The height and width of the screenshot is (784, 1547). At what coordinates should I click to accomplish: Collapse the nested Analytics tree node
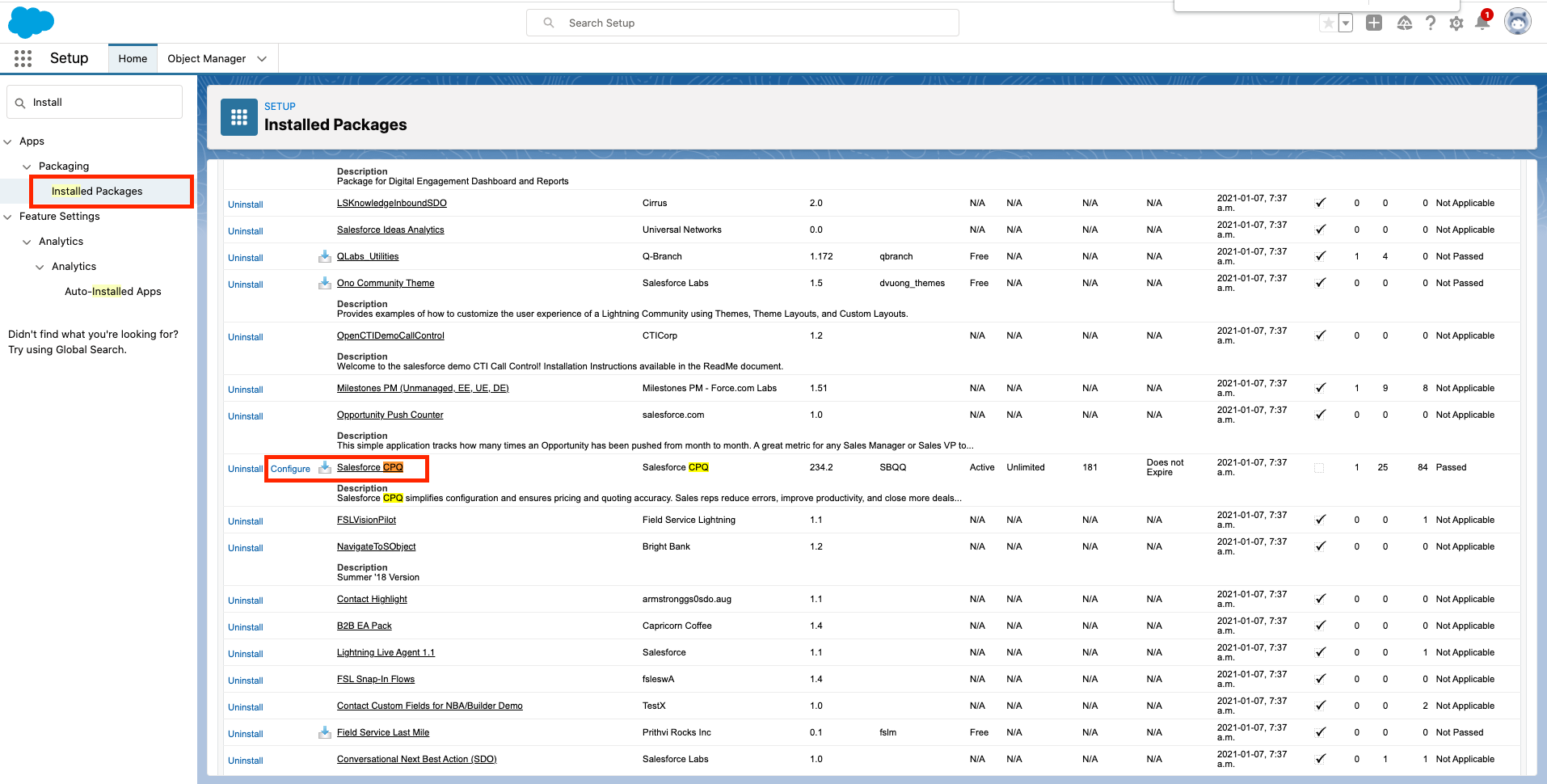pyautogui.click(x=40, y=267)
